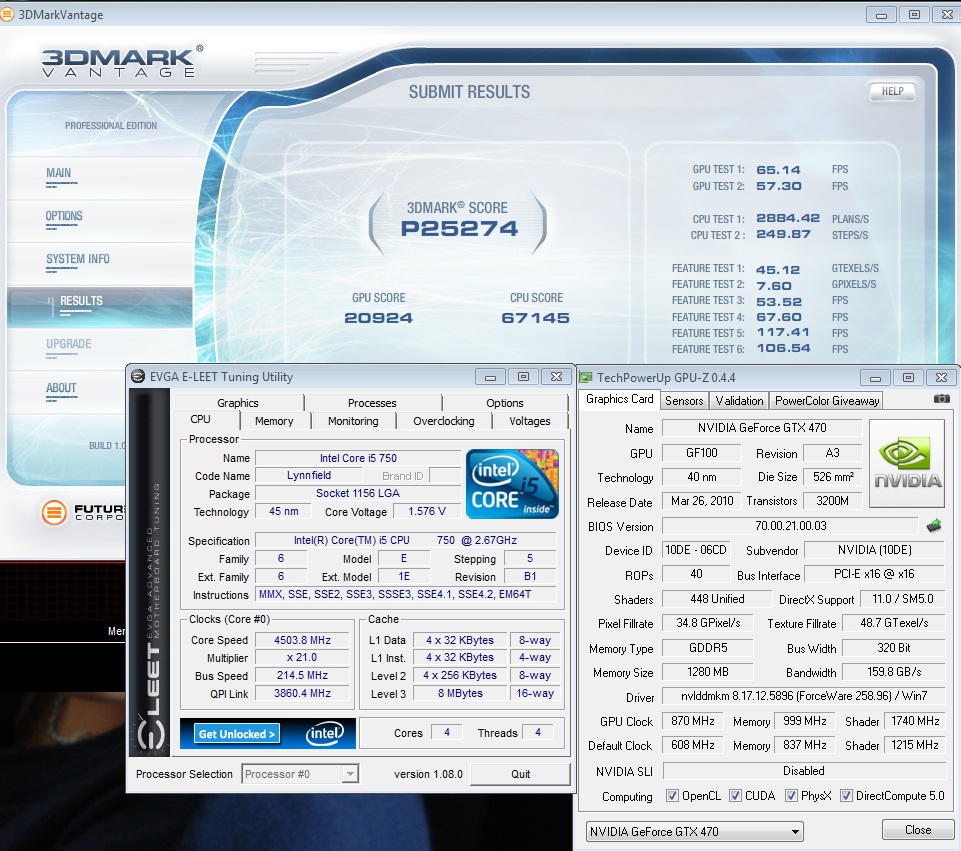Click the Intel Core i5 badge
Screen dimensions: 961x851
point(512,483)
